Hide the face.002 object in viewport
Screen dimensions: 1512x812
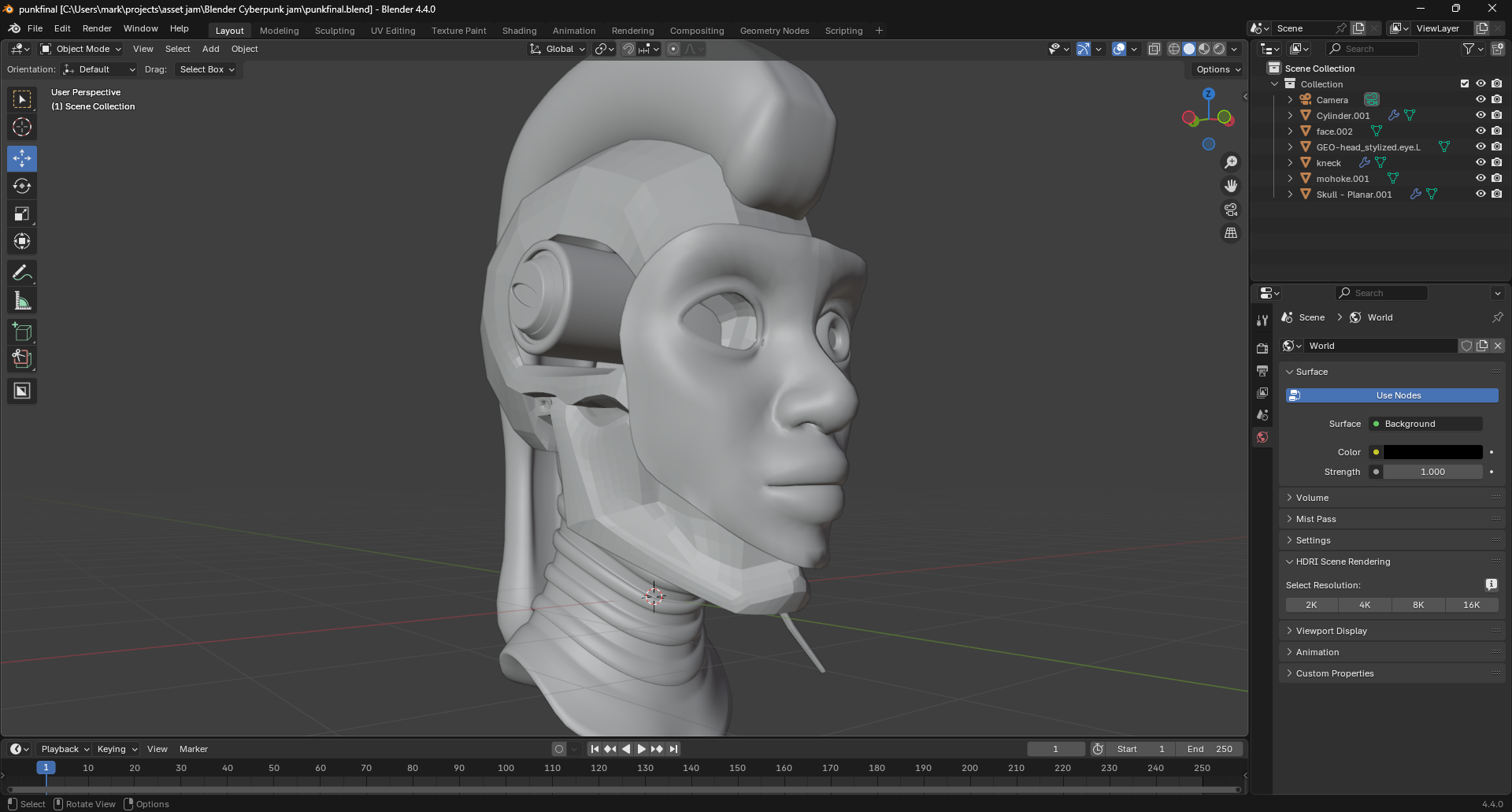click(1480, 132)
